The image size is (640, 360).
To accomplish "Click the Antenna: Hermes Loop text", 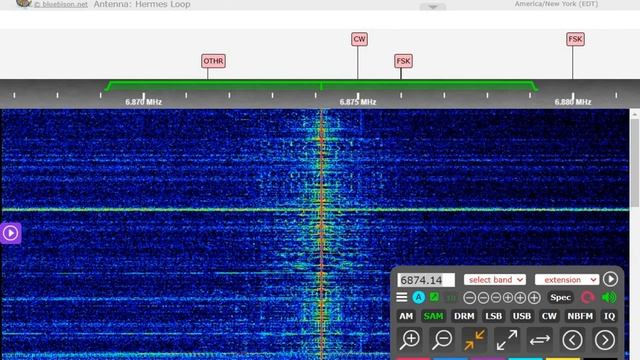I will (142, 4).
